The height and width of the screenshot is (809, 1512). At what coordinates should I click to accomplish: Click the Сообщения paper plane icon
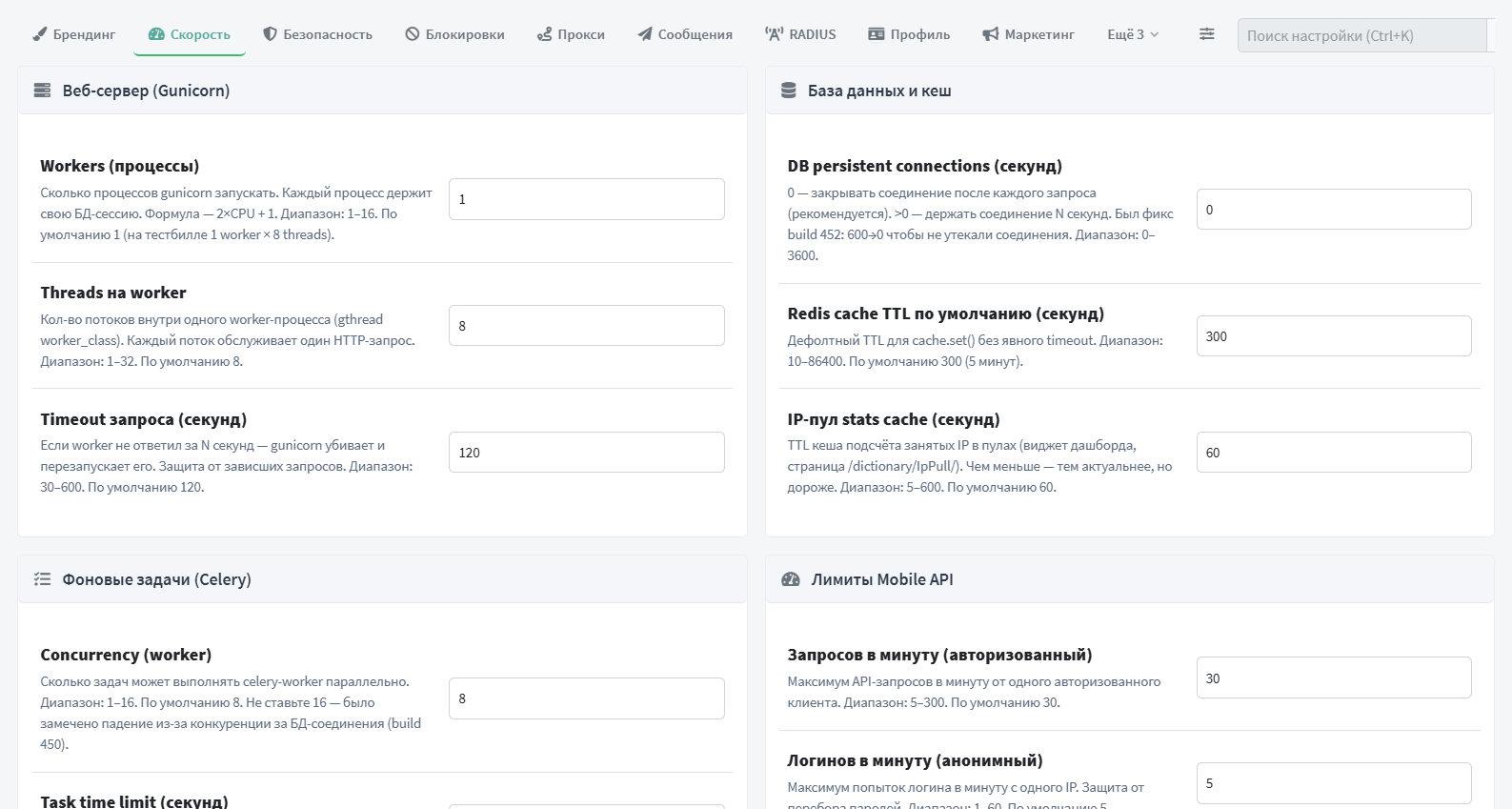click(645, 34)
